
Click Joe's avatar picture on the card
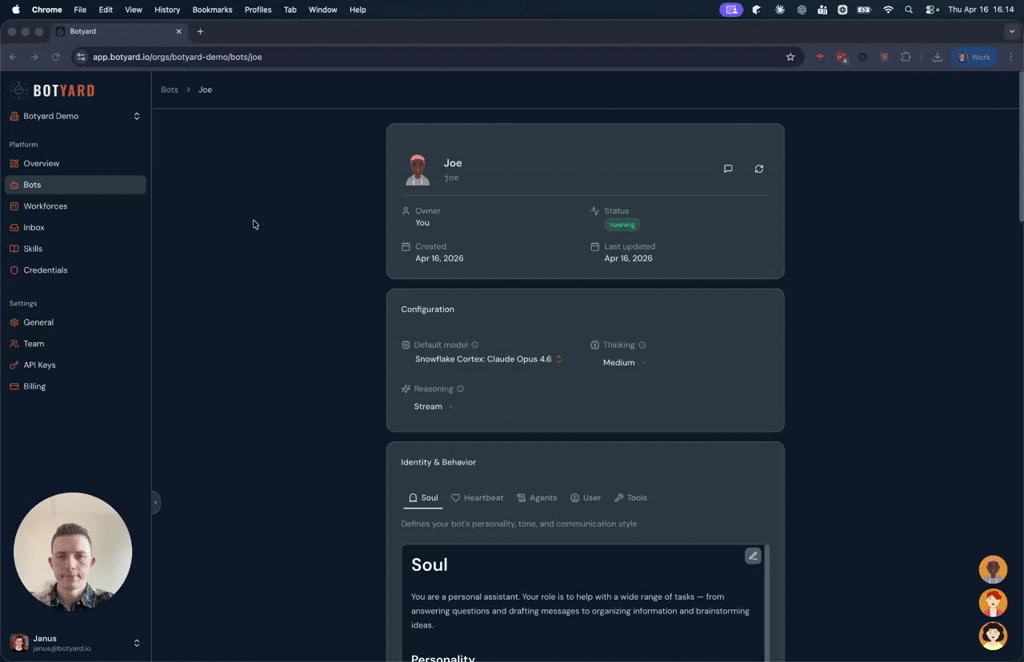click(x=417, y=170)
